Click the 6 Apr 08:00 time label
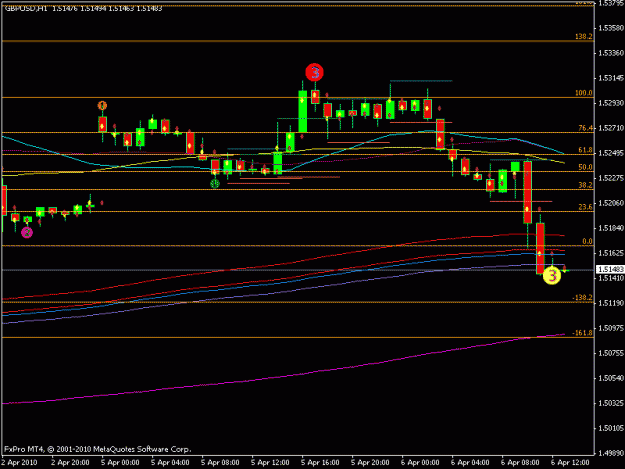This screenshot has width=625, height=469. pyautogui.click(x=520, y=463)
